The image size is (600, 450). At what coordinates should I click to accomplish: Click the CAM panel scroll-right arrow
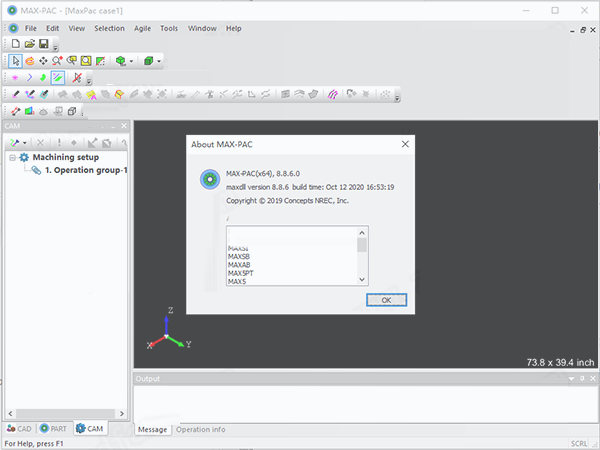tap(122, 414)
